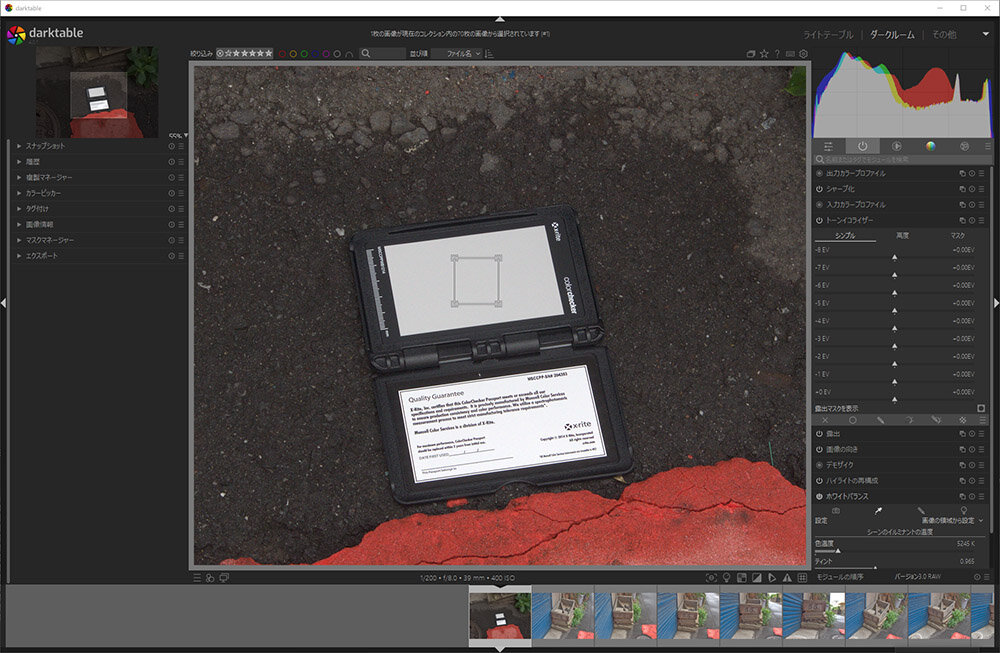Image resolution: width=1000 pixels, height=653 pixels.
Task: Enable 露出マスクを表示 checkbox
Action: (x=981, y=408)
